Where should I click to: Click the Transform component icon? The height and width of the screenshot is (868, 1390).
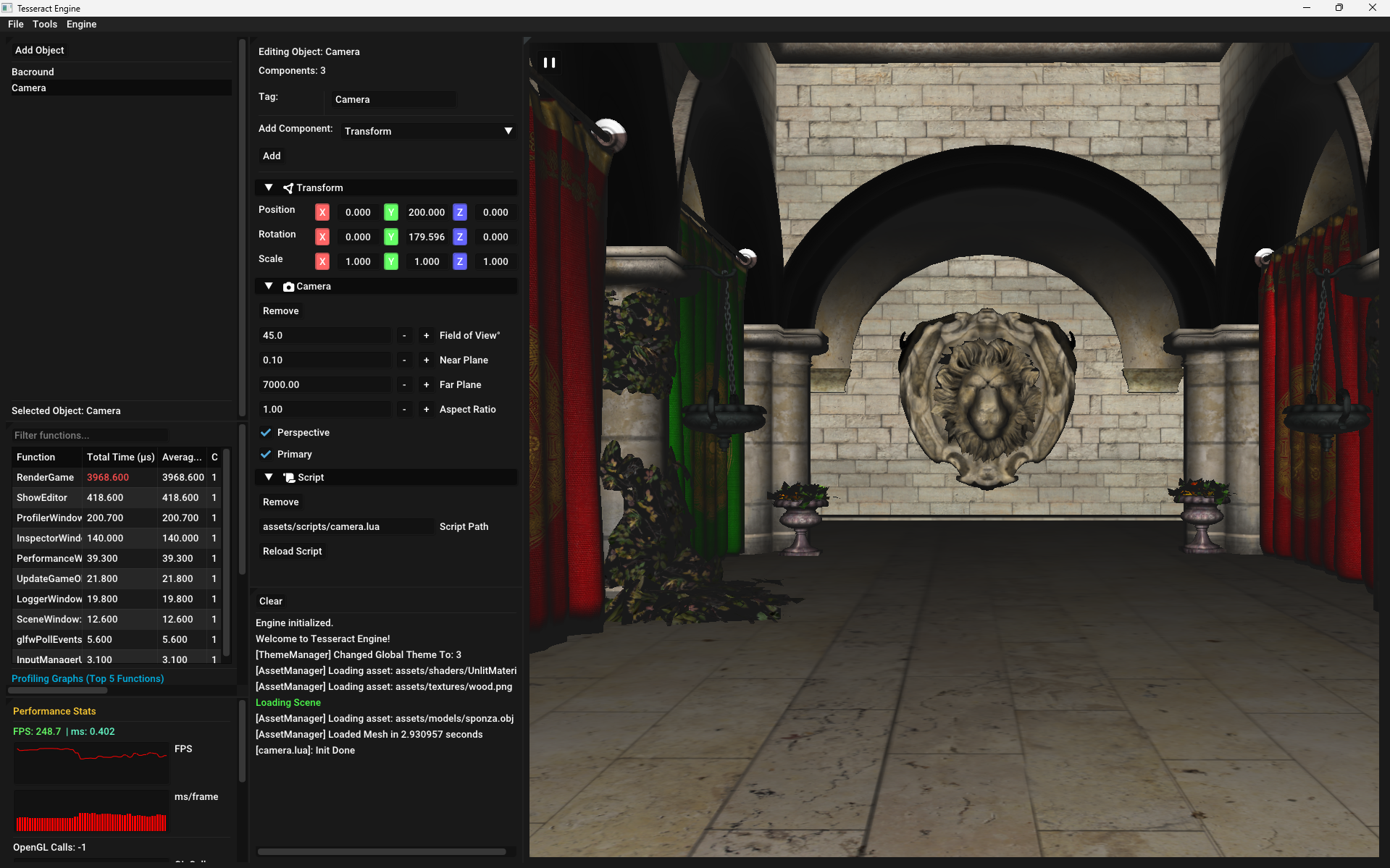288,188
